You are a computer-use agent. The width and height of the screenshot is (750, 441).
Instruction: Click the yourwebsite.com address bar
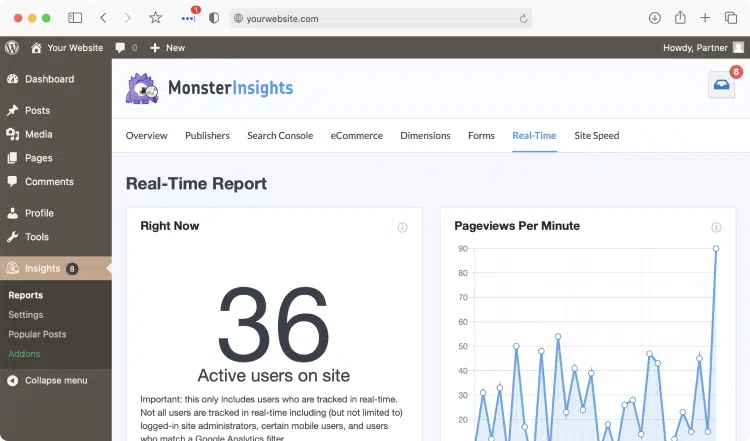click(x=380, y=18)
